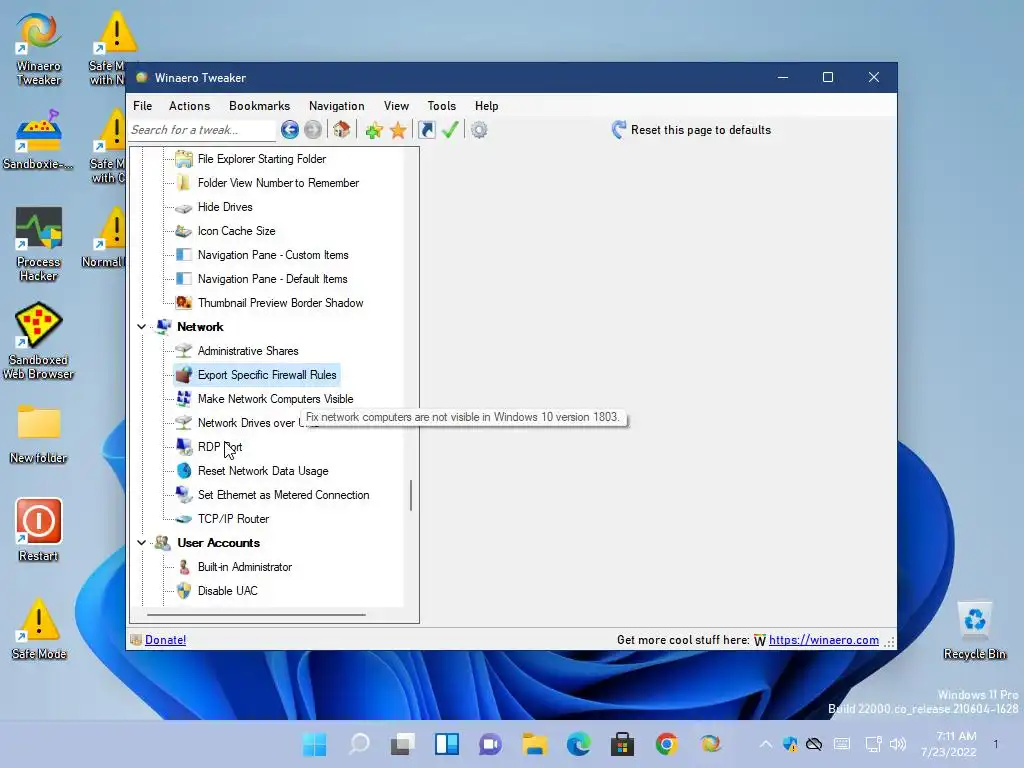The image size is (1024, 768).
Task: Open the Bookmarks menu
Action: [x=259, y=106]
